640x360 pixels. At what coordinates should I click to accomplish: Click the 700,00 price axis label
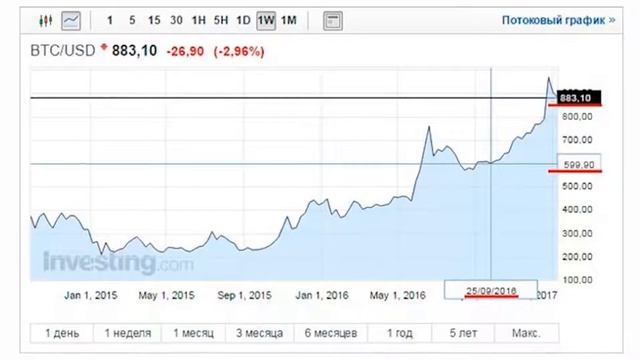(577, 140)
